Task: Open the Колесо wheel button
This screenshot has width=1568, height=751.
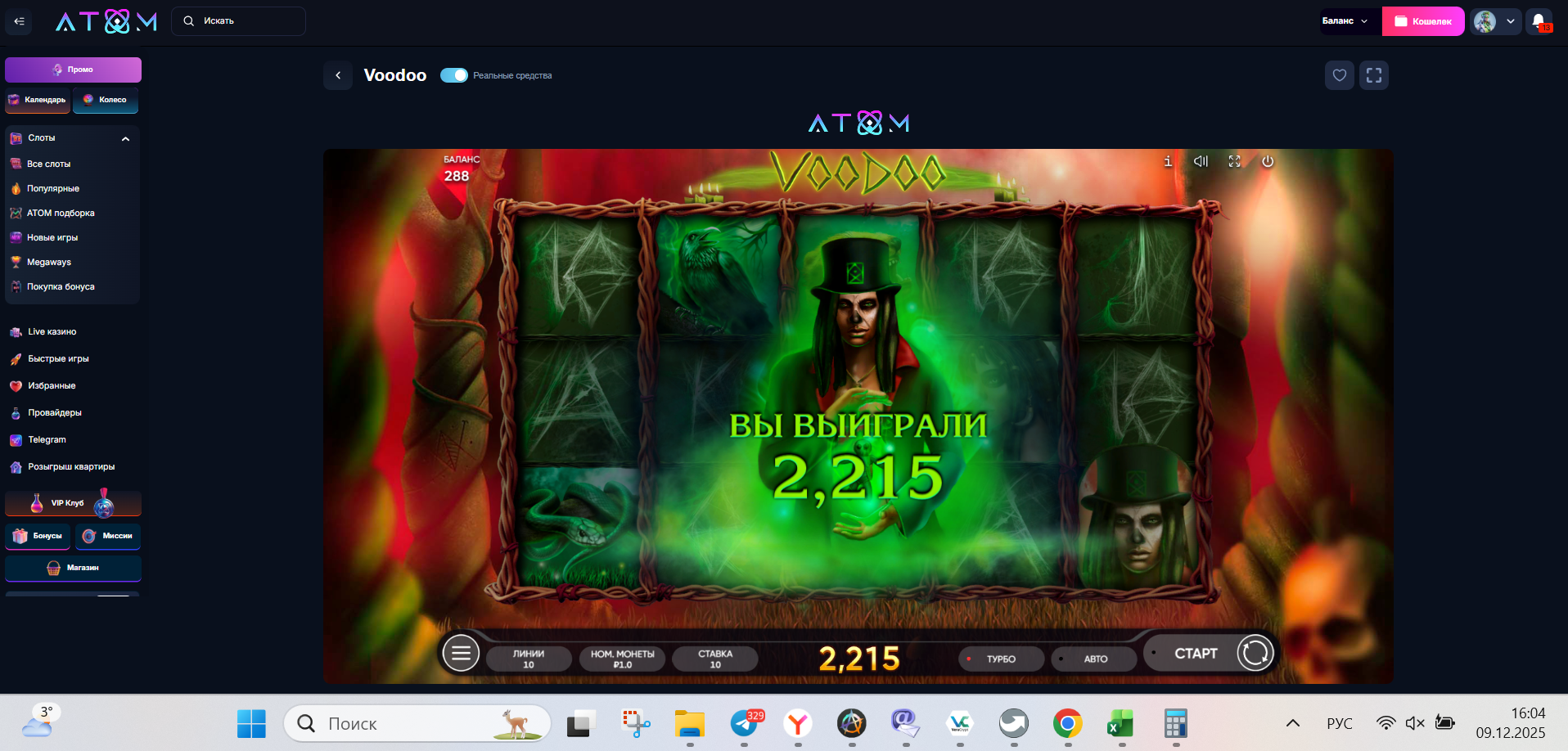Action: (x=106, y=100)
